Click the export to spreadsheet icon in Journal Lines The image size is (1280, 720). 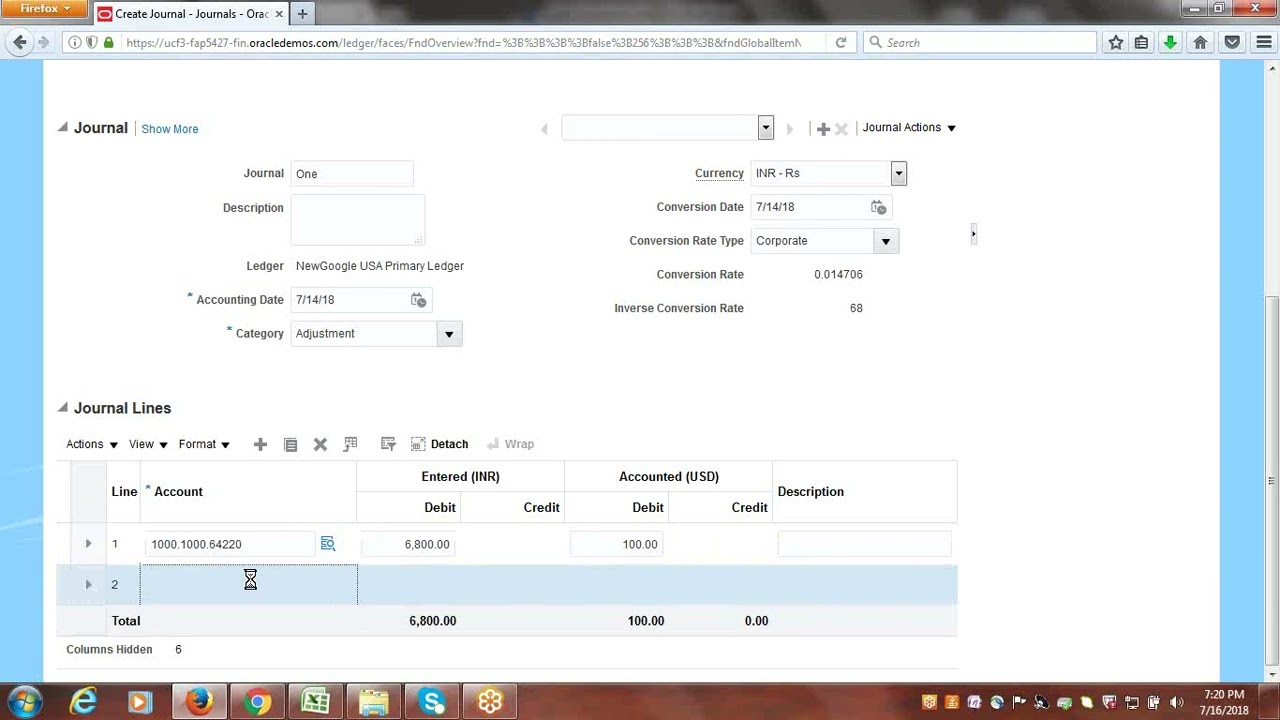click(350, 444)
